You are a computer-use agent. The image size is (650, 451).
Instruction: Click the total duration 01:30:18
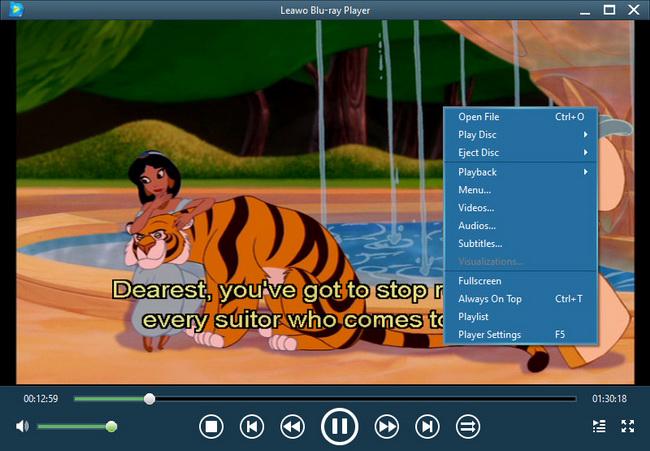tap(609, 399)
